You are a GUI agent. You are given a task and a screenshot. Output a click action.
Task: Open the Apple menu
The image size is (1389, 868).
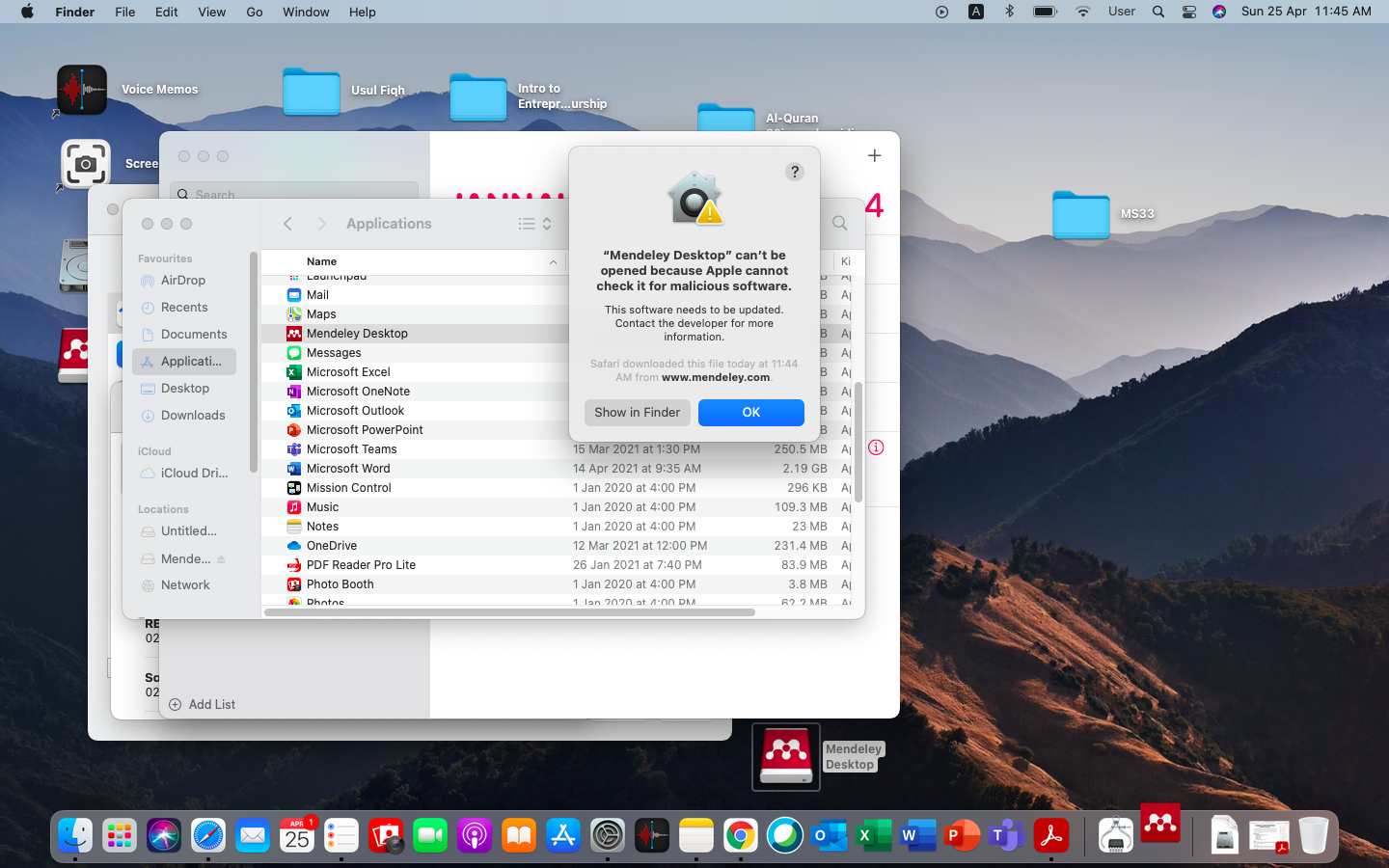pyautogui.click(x=27, y=12)
